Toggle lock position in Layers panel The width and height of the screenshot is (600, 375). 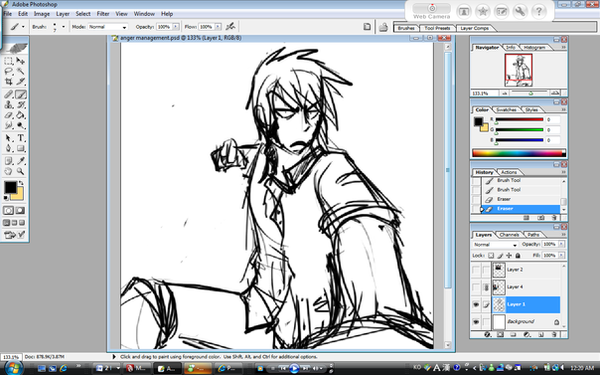pyautogui.click(x=509, y=255)
